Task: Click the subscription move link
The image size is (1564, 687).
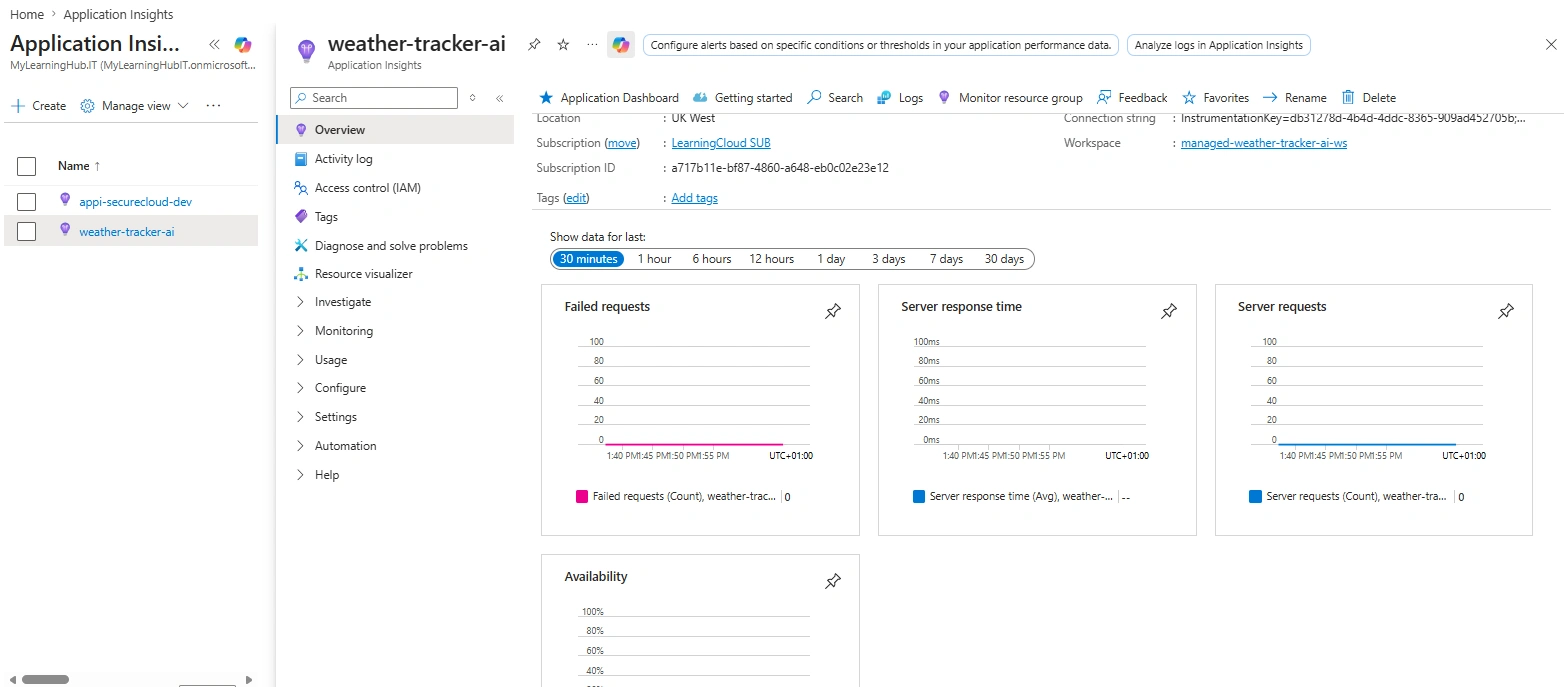Action: click(x=622, y=143)
